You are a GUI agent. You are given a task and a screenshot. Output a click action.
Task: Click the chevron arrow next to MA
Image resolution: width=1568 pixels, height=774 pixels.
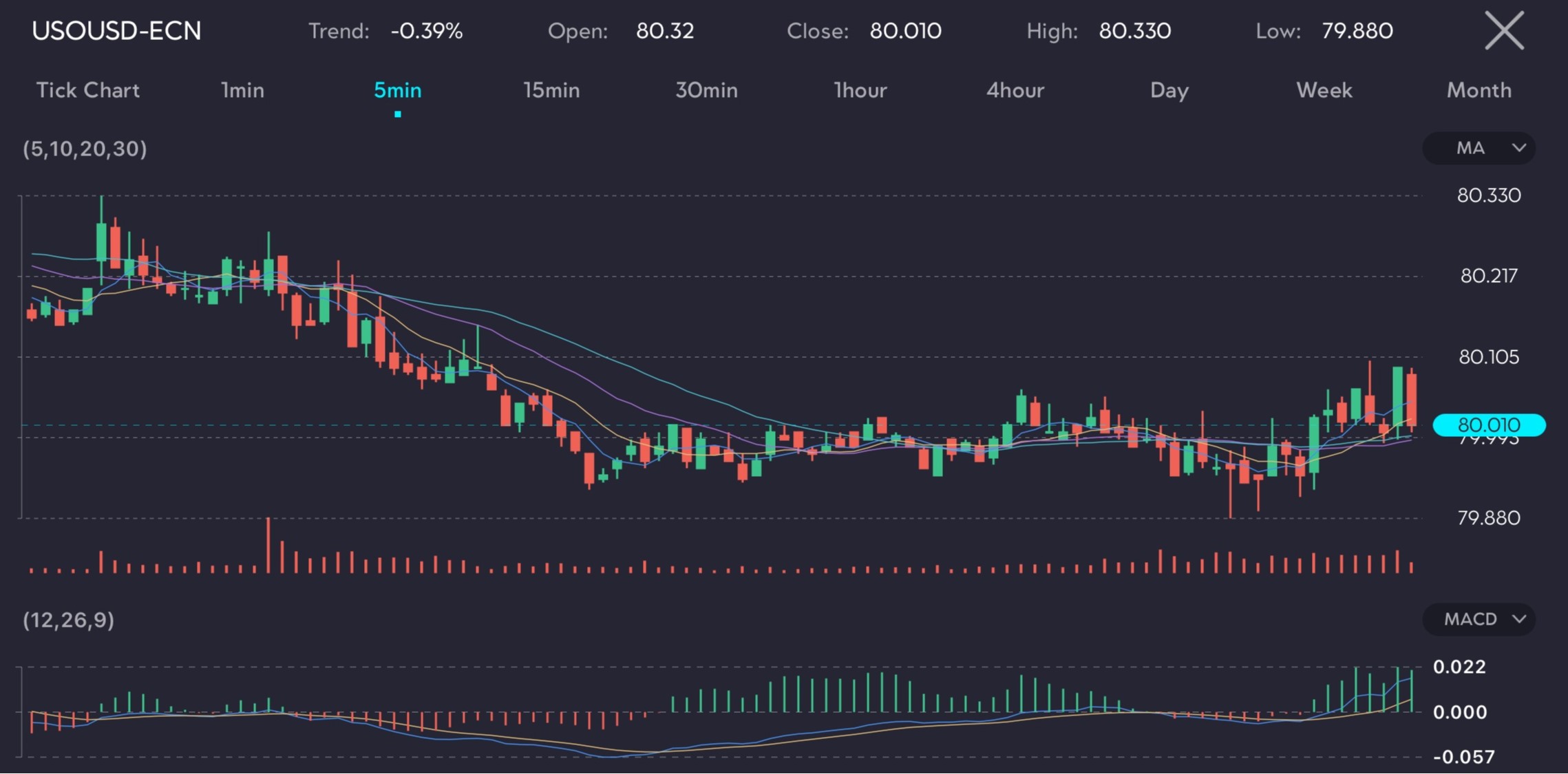1519,149
